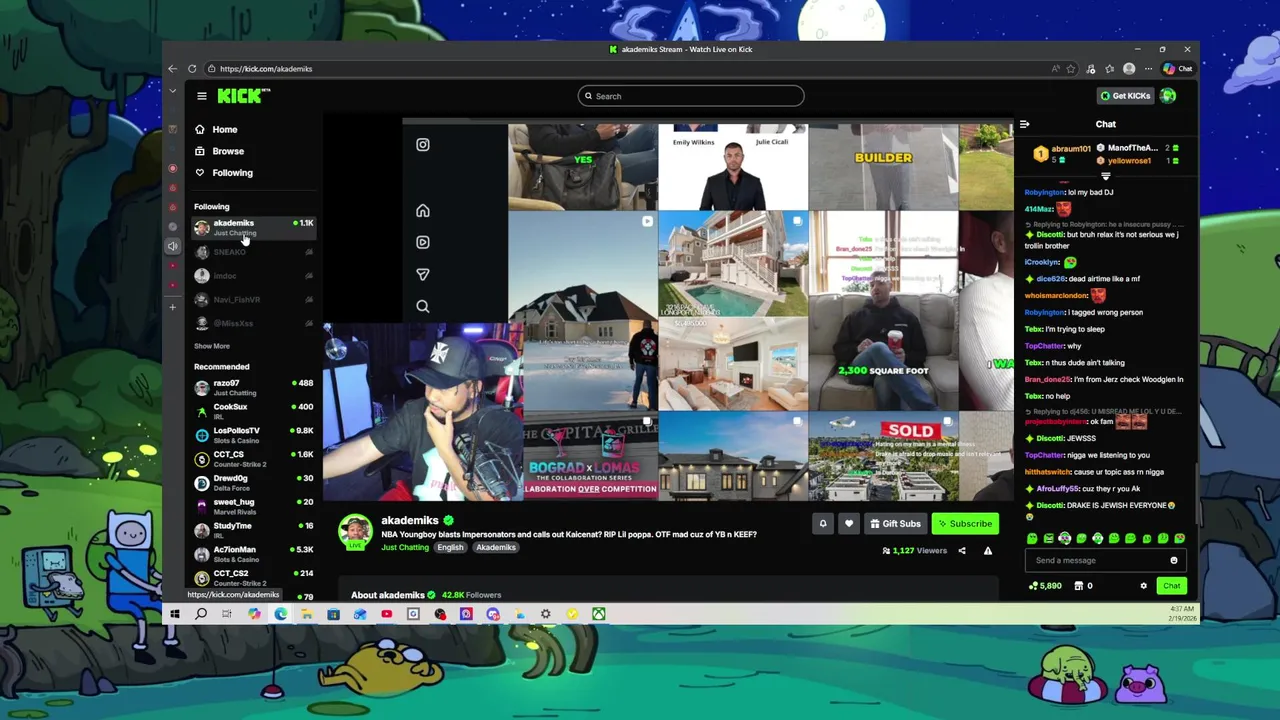This screenshot has width=1280, height=720.
Task: Open recommended channel LosPollosTV
Action: (x=254, y=435)
